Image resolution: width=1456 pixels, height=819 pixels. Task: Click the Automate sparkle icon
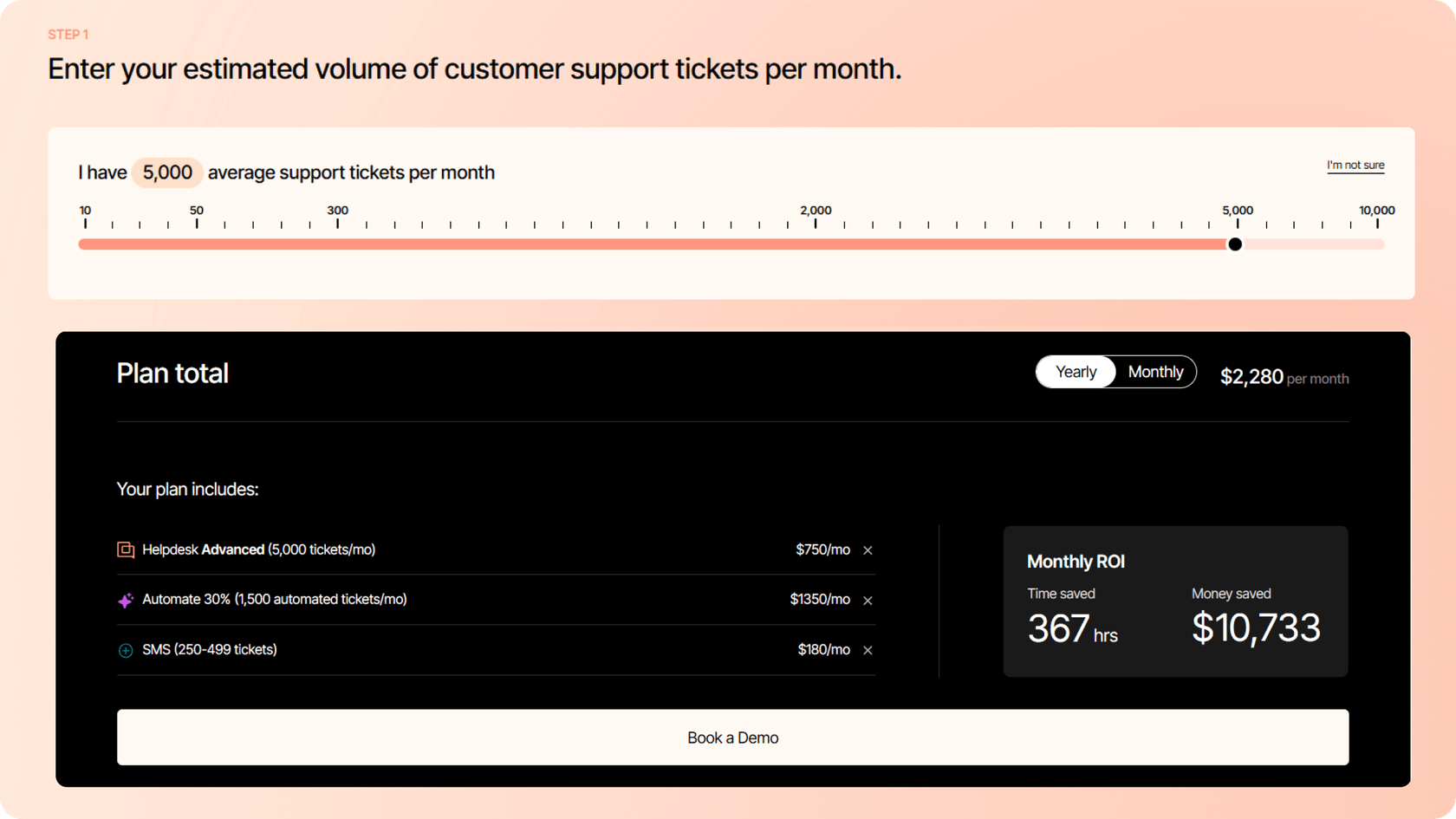[126, 600]
